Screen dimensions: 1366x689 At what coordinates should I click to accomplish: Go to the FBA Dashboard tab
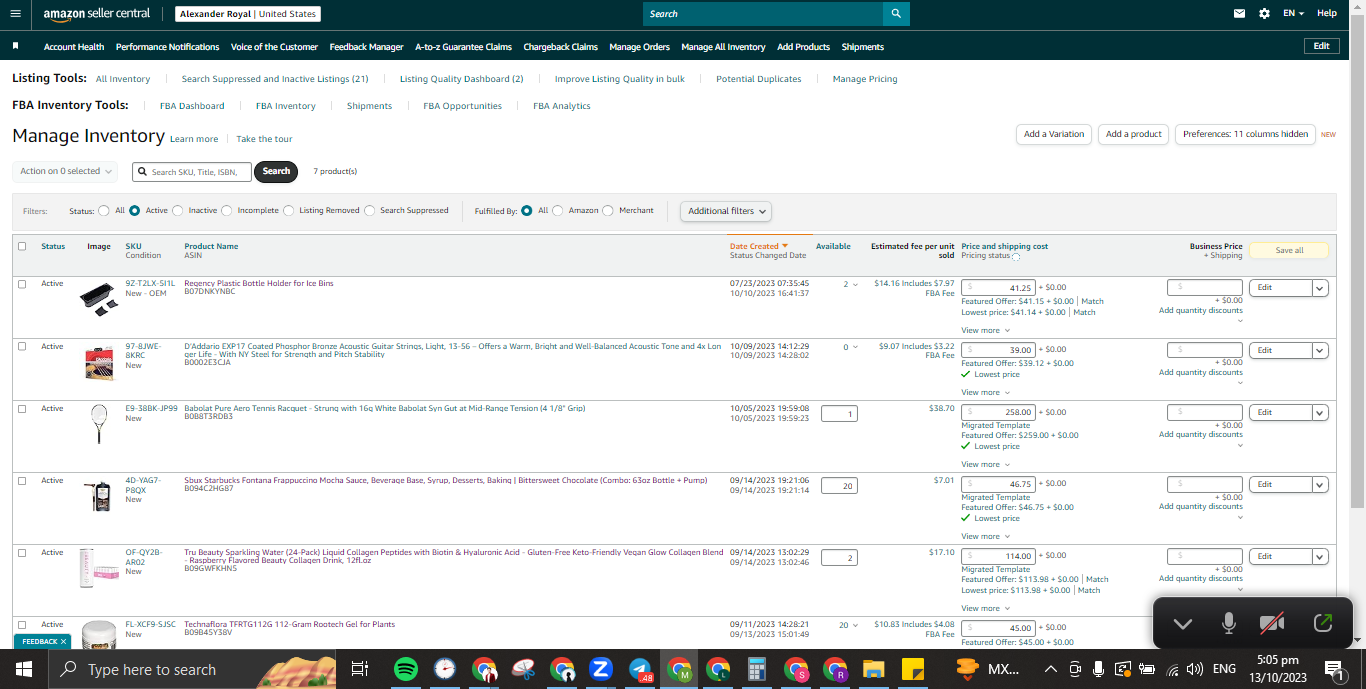[x=192, y=106]
